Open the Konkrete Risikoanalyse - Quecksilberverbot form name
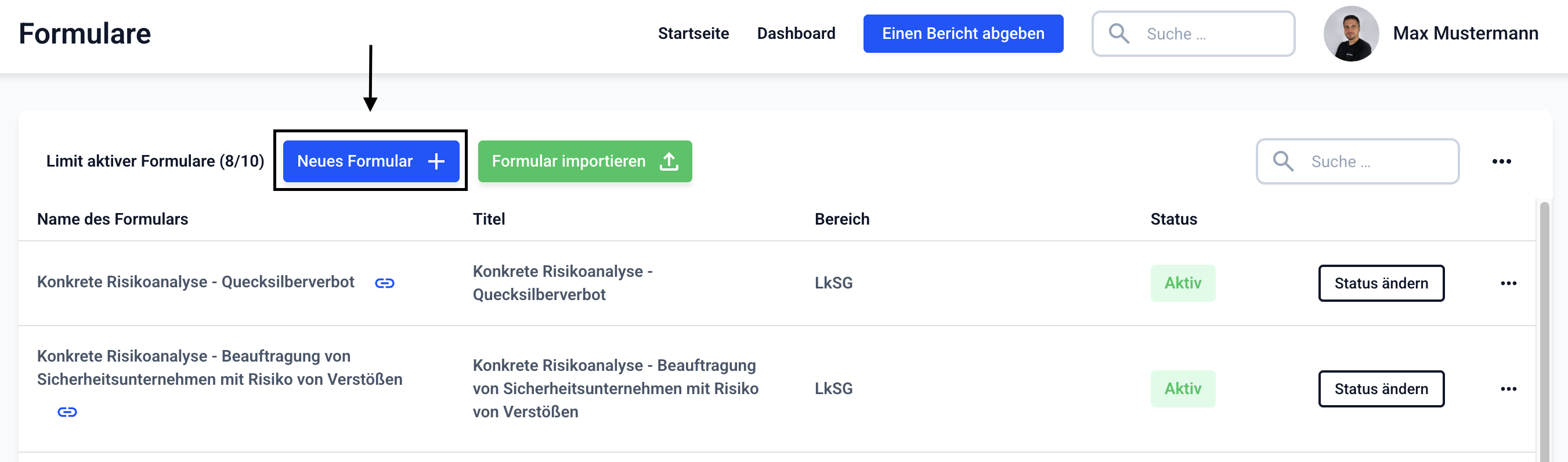 coord(196,282)
